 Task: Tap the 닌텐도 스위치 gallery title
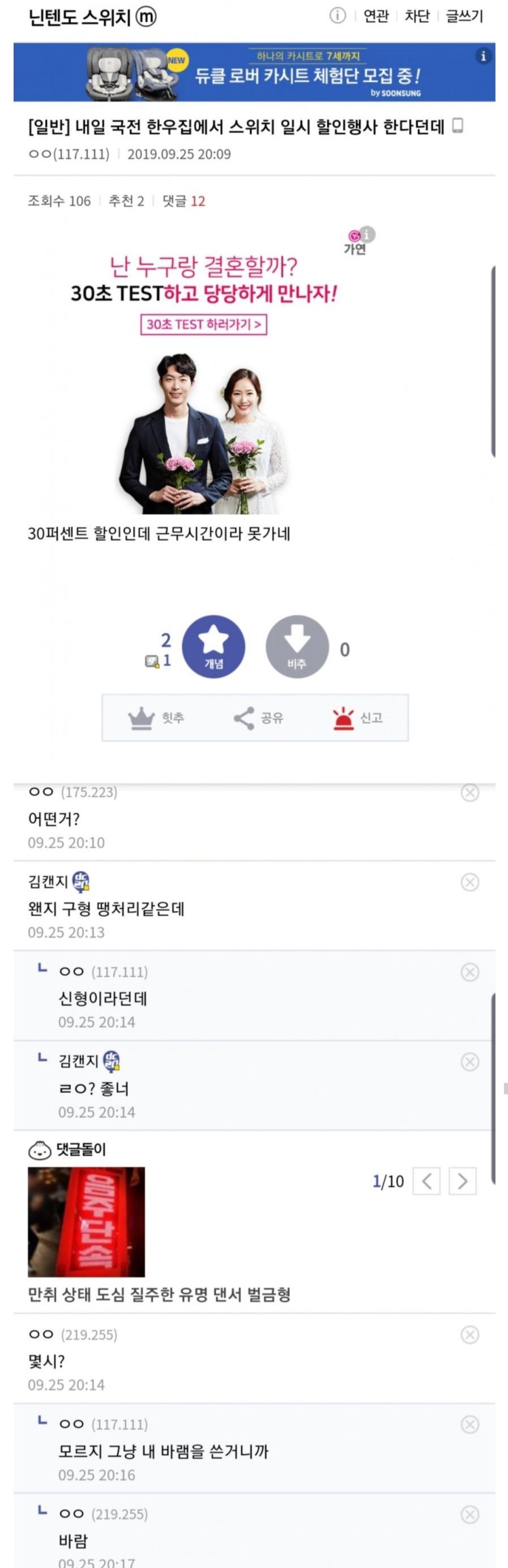click(x=80, y=18)
